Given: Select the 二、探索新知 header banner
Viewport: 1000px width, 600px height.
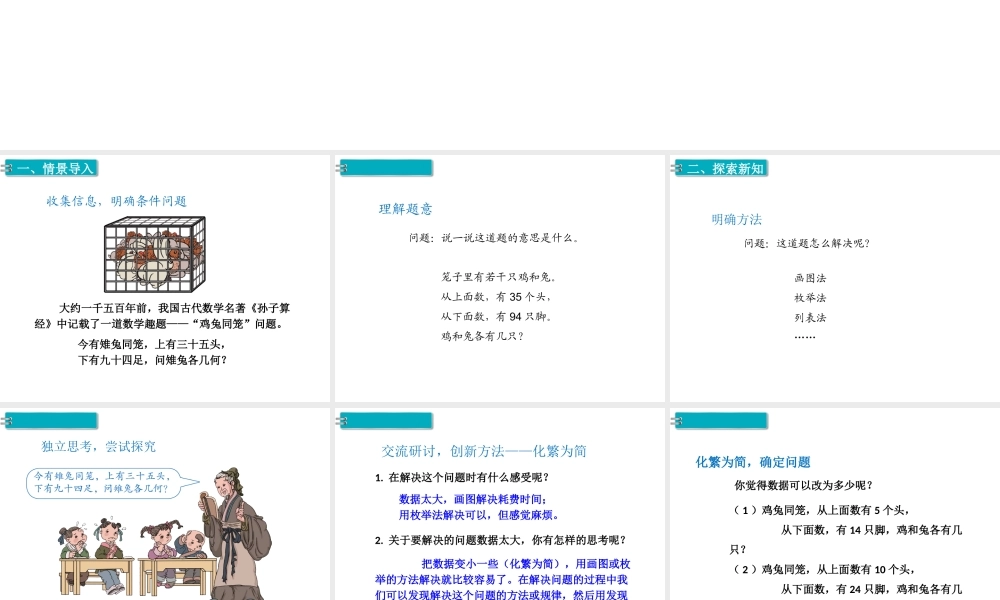Looking at the screenshot, I should pyautogui.click(x=722, y=168).
